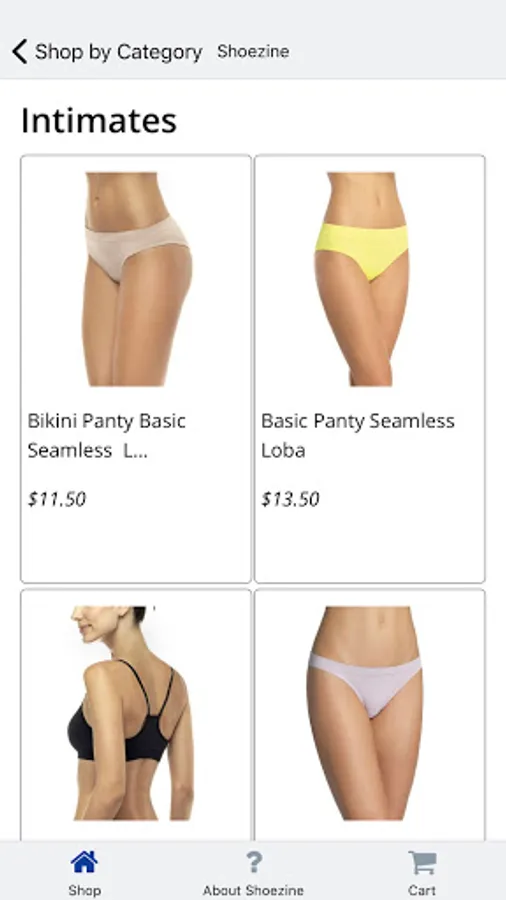Tap the $13.50 price label
This screenshot has height=900, width=506.
[290, 499]
